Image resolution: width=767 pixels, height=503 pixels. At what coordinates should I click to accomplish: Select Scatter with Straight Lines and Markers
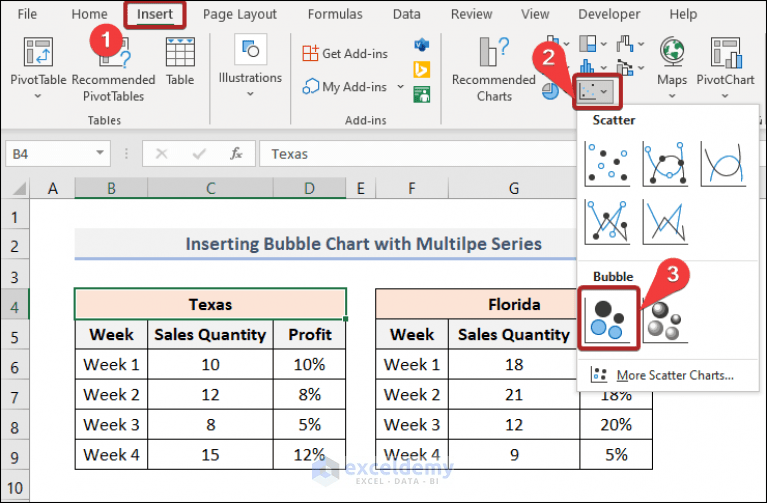click(607, 222)
